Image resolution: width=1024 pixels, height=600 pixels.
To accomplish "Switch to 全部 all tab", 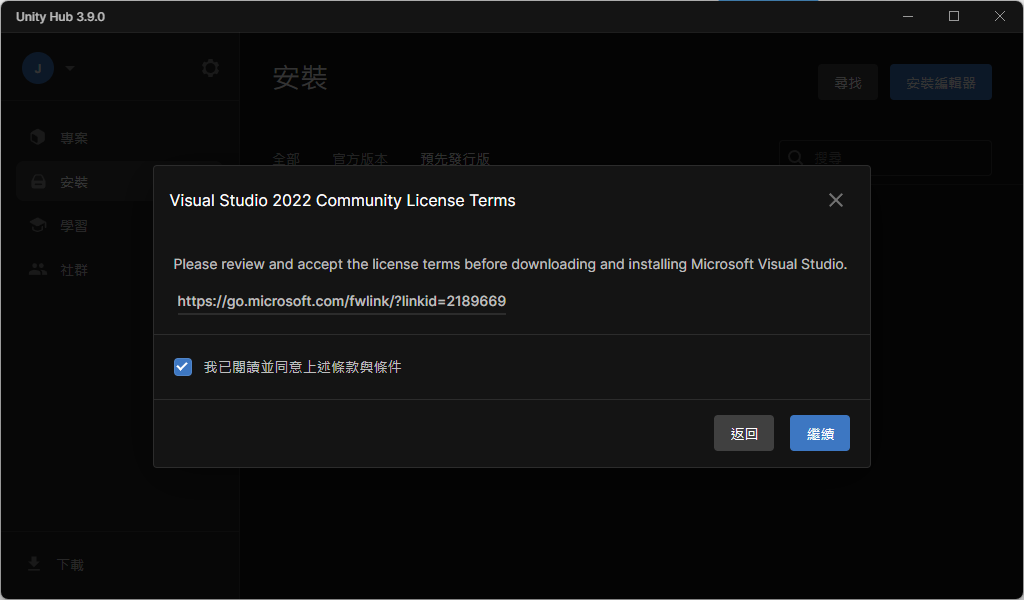I will 286,159.
